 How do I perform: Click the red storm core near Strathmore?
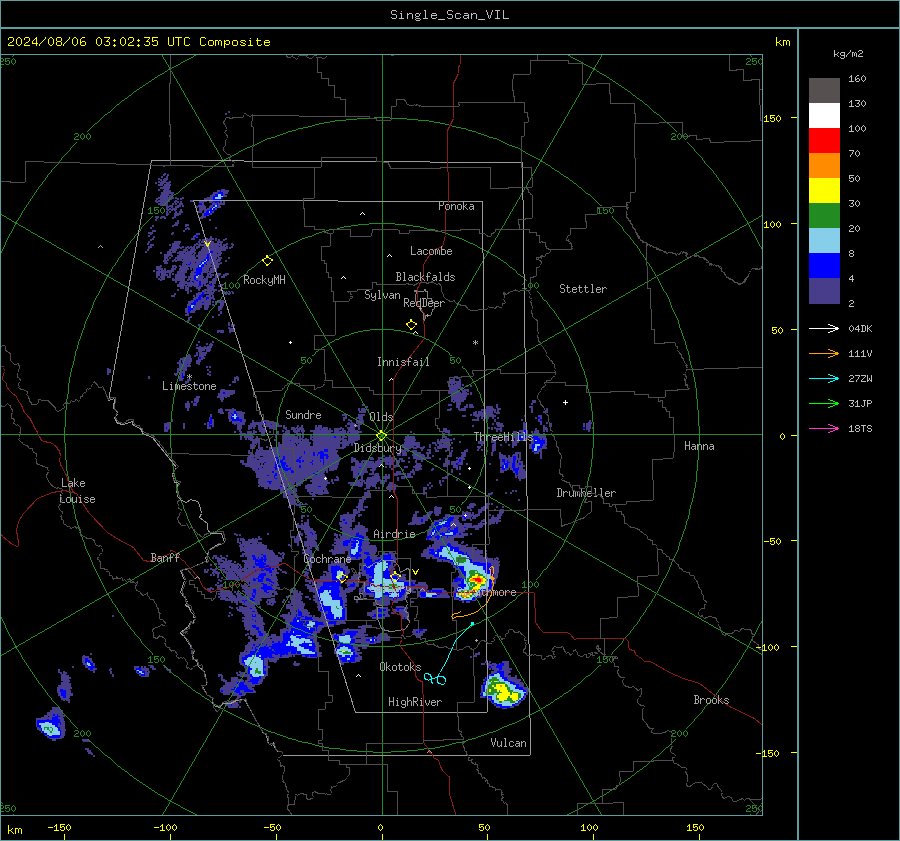pyautogui.click(x=477, y=581)
